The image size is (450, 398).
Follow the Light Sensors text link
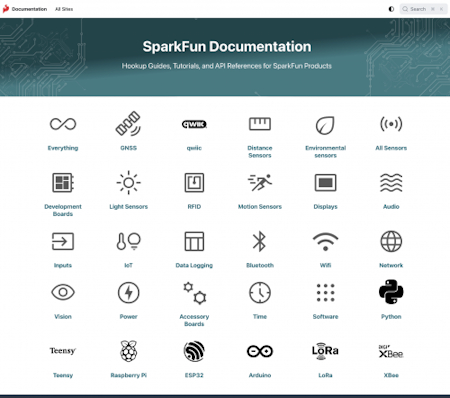click(x=129, y=207)
